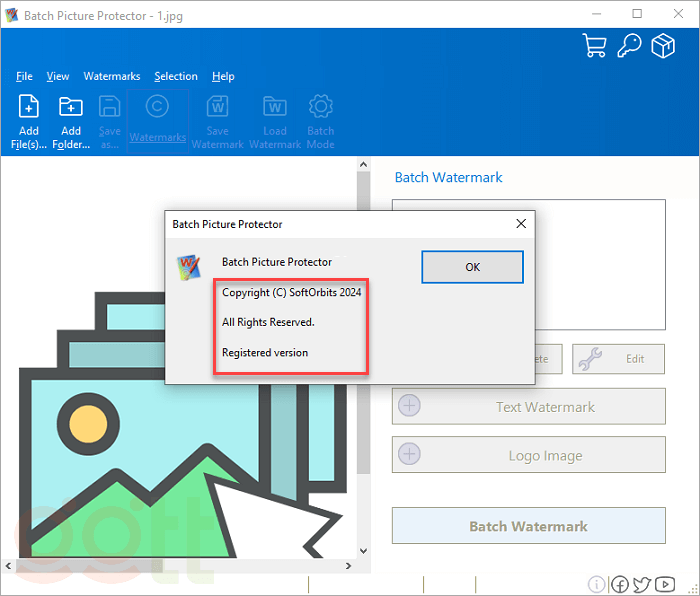This screenshot has width=700, height=596.
Task: Open the registration key icon
Action: [x=629, y=46]
